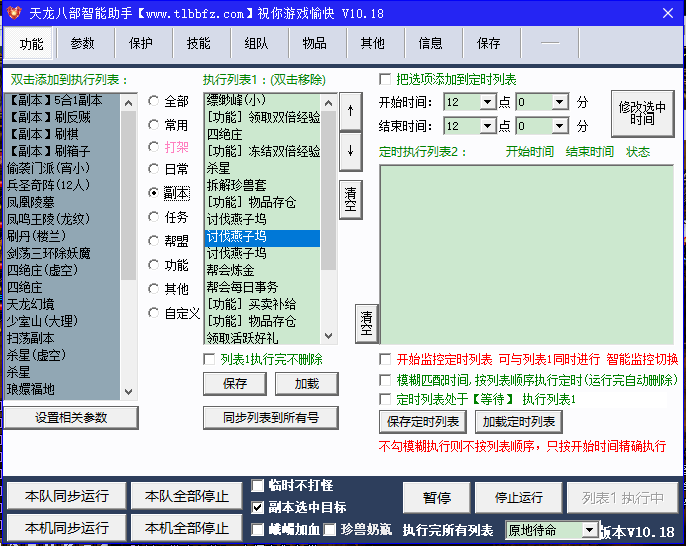Click 设置相关参数 button
This screenshot has height=546, width=686.
coord(71,417)
